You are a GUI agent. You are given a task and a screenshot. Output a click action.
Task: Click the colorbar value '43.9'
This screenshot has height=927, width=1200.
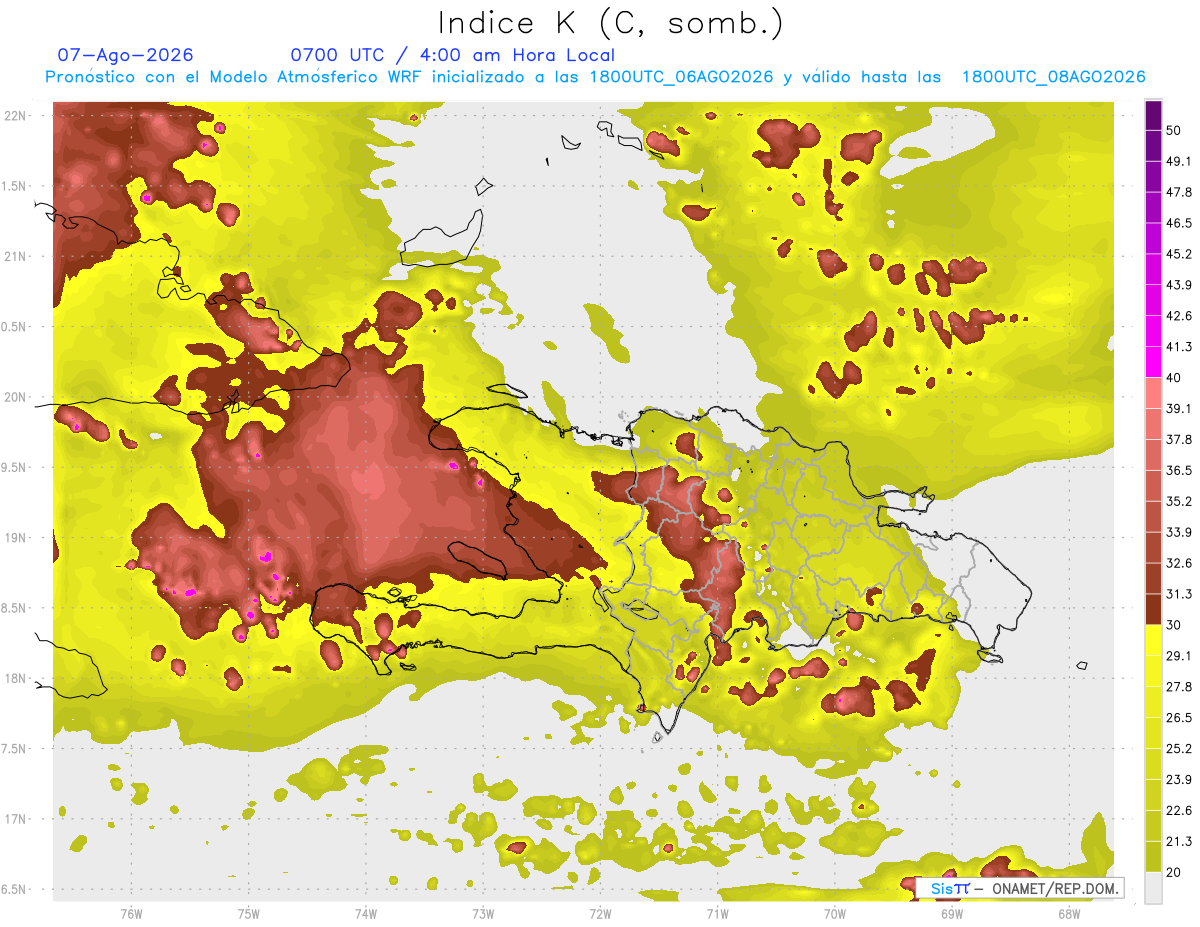point(1179,284)
